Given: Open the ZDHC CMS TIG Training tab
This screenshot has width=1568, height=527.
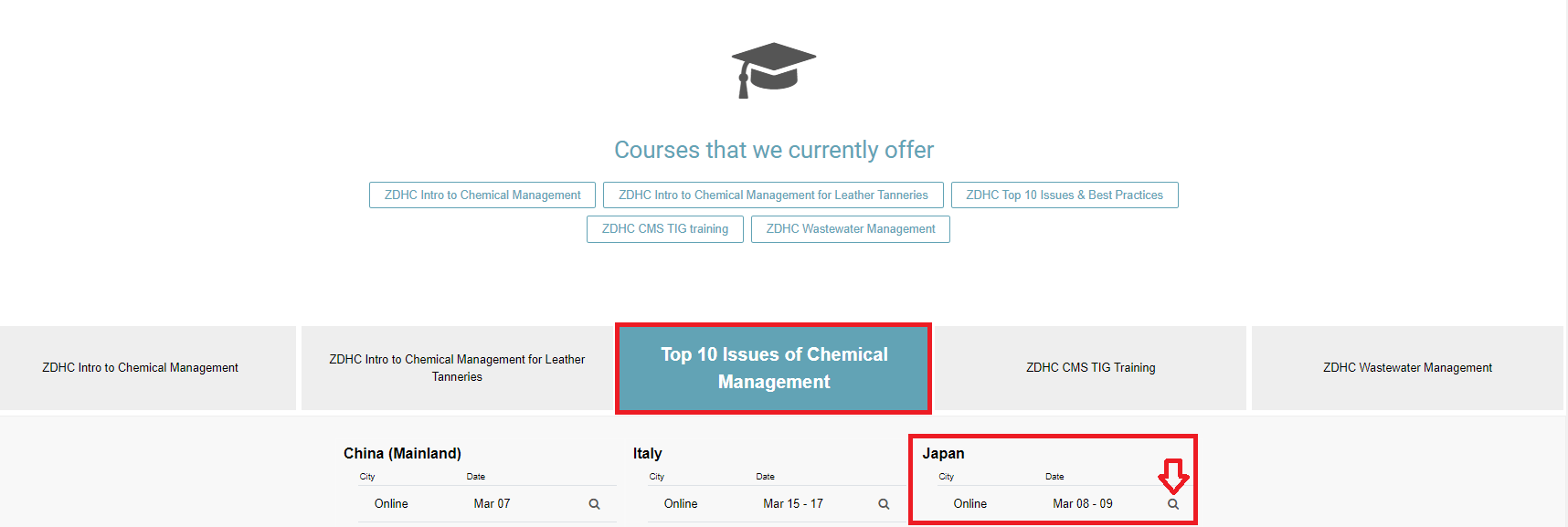Looking at the screenshot, I should (x=1091, y=368).
